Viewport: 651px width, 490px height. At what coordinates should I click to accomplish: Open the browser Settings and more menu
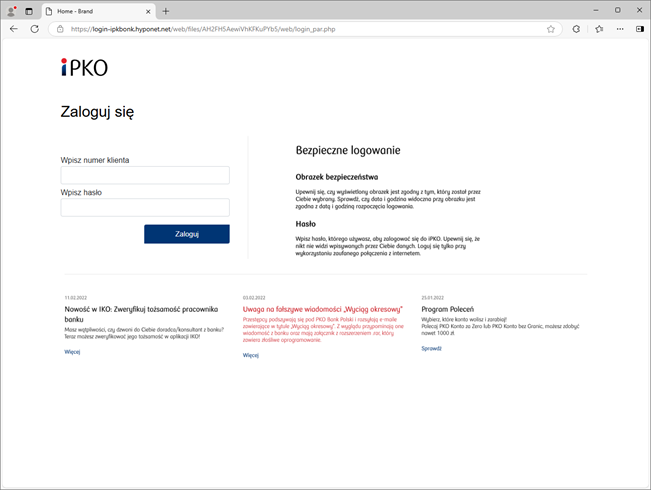[620, 29]
